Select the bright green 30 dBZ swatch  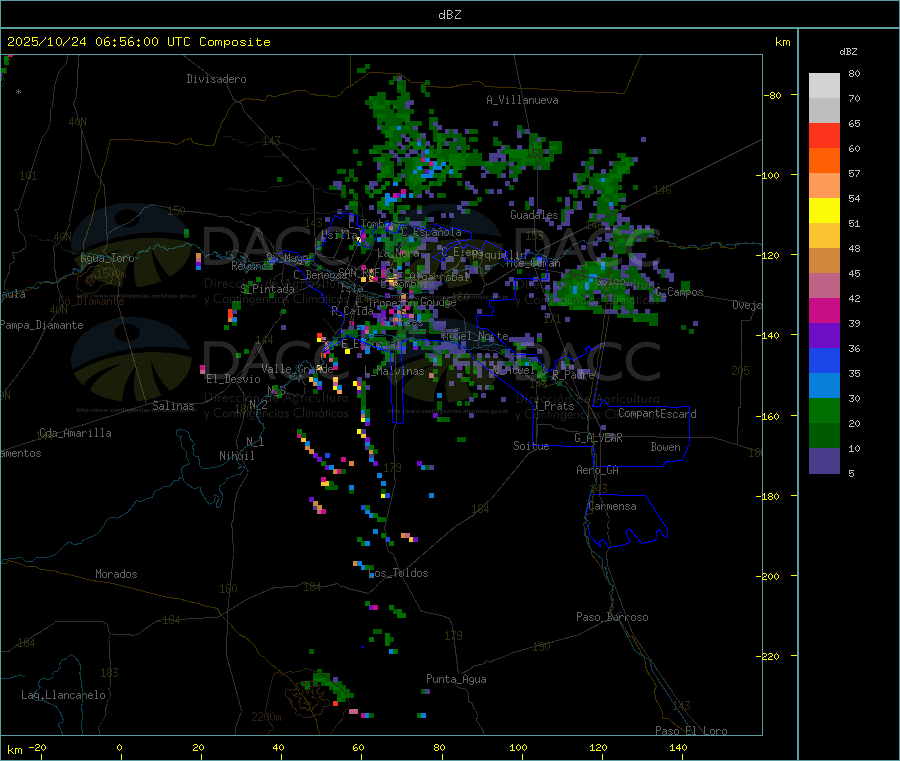pyautogui.click(x=824, y=410)
